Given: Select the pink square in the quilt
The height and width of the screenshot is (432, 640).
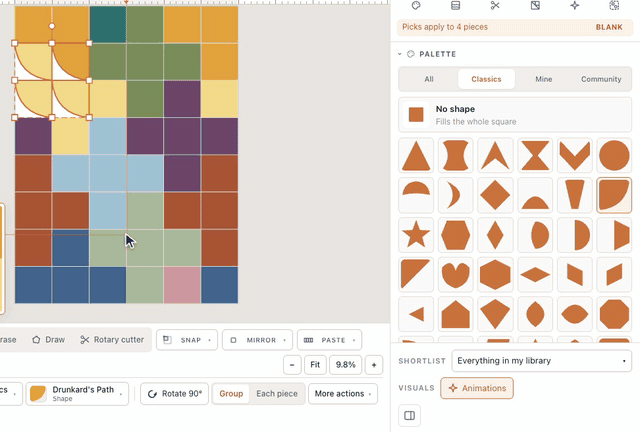Looking at the screenshot, I should pyautogui.click(x=182, y=285).
